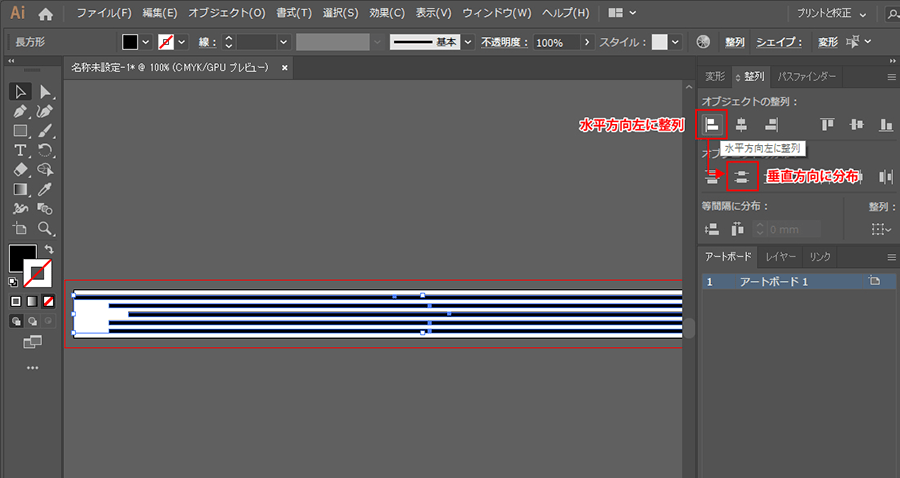Image resolution: width=900 pixels, height=478 pixels.
Task: Set paint mode to Gradient
Action: (32, 301)
